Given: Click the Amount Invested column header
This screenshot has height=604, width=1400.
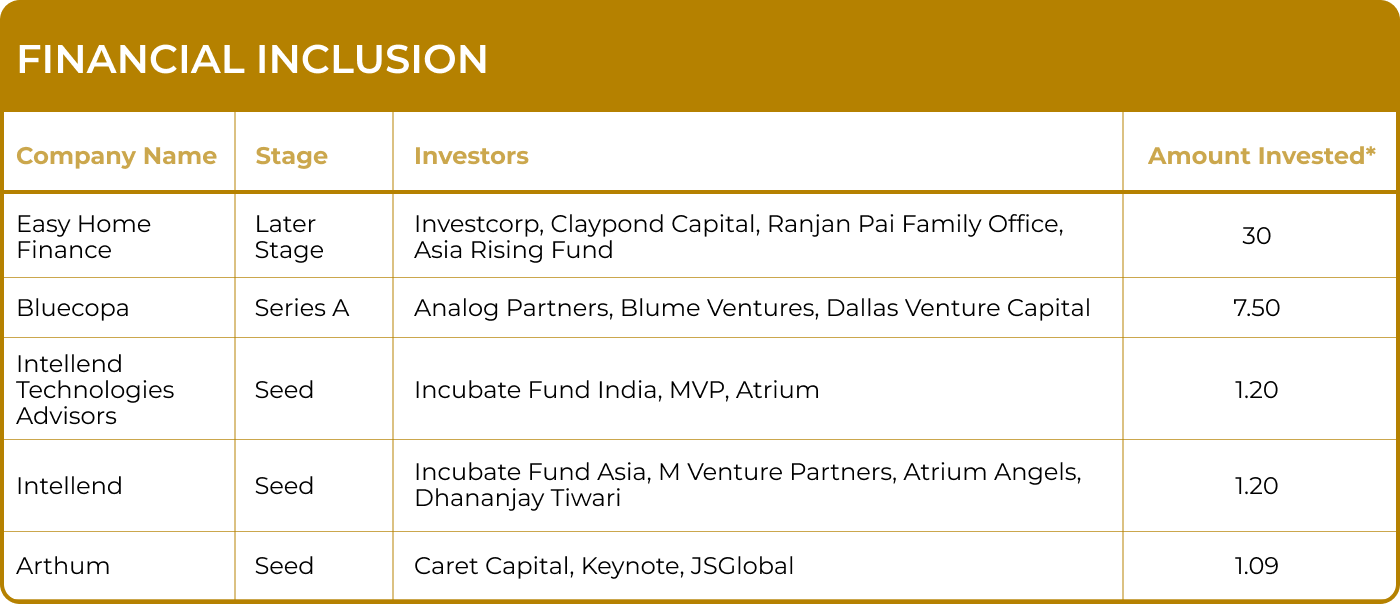Looking at the screenshot, I should tap(1261, 156).
